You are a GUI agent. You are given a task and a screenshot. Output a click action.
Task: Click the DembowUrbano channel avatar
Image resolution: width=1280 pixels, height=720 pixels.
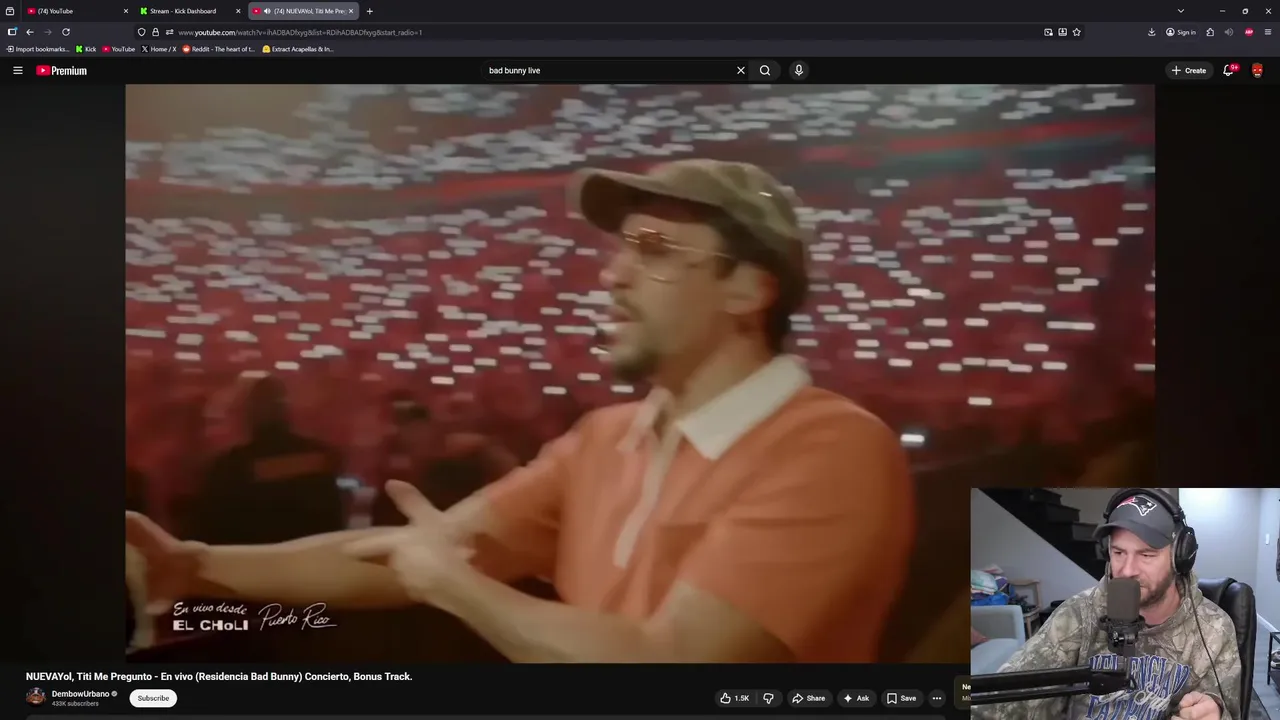point(36,697)
